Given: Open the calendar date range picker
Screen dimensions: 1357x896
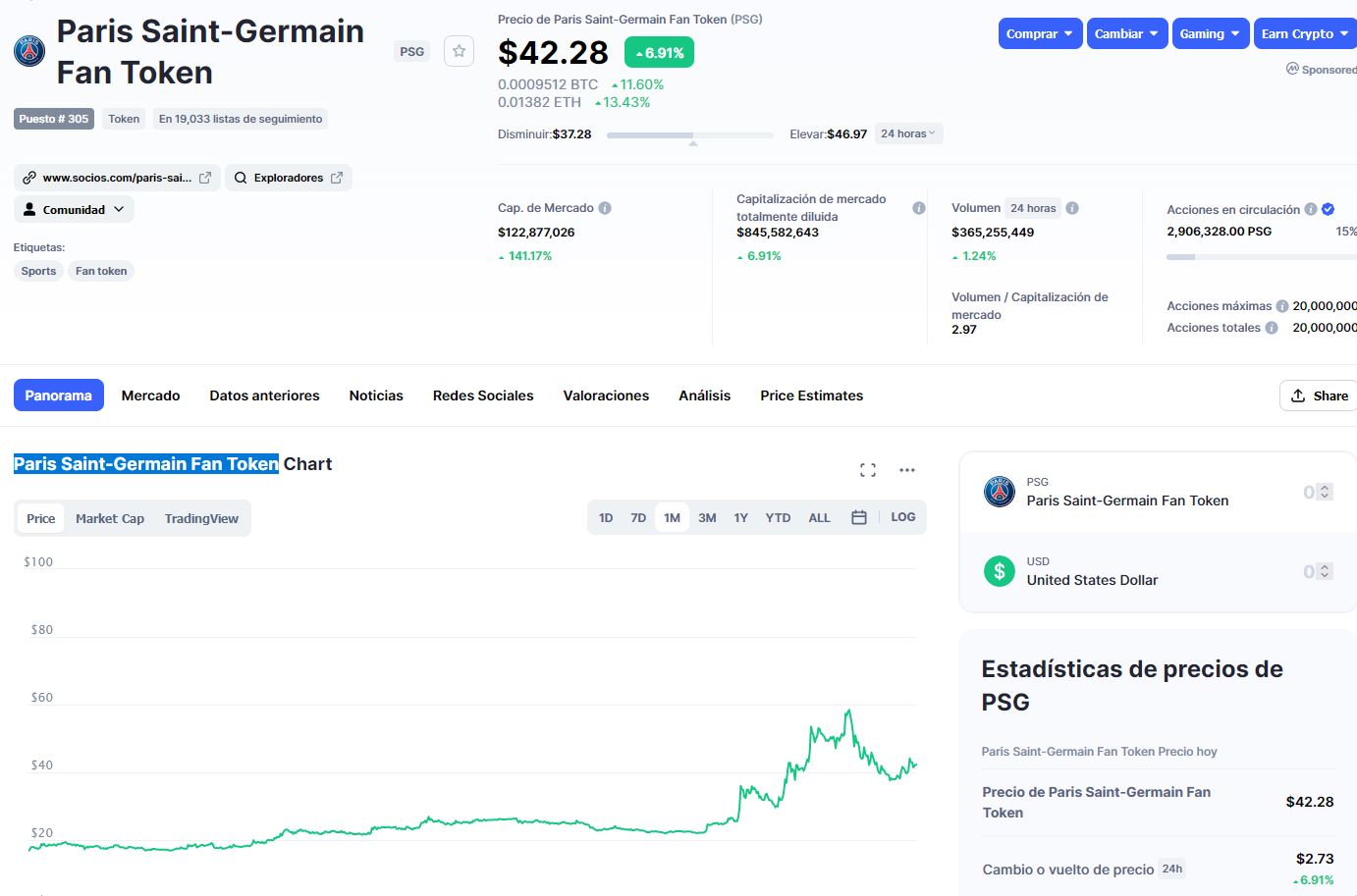Looking at the screenshot, I should (859, 517).
